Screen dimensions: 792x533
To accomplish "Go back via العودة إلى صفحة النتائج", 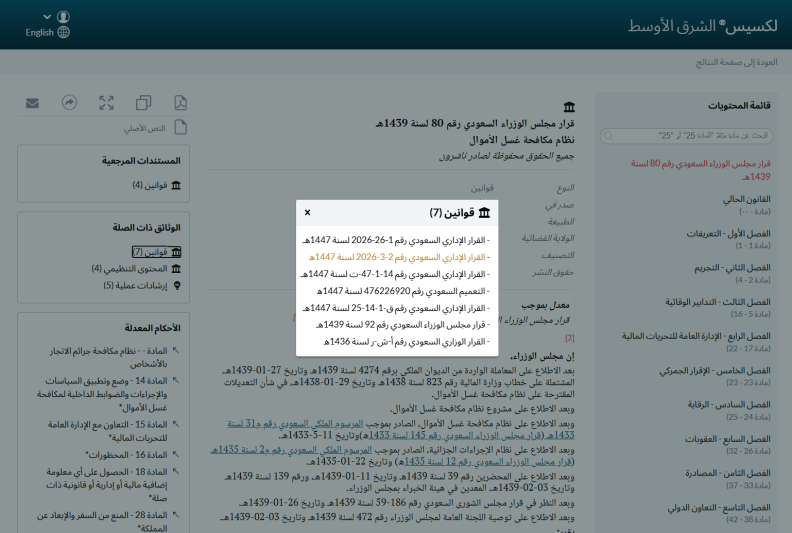I will (736, 62).
